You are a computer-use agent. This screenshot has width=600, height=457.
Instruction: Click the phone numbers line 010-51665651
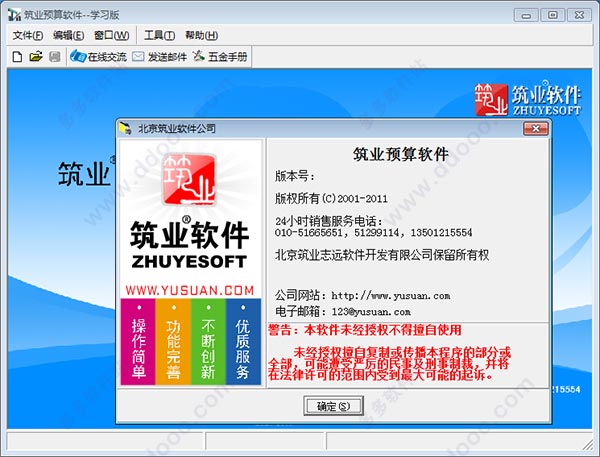click(373, 232)
